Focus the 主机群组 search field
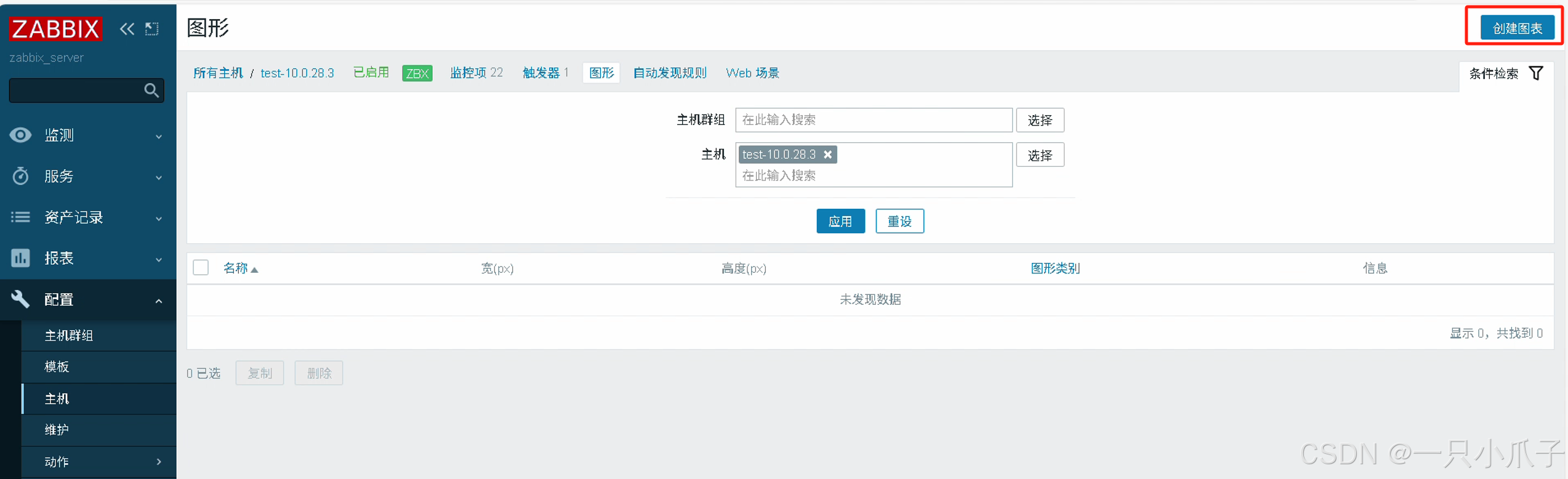The width and height of the screenshot is (1568, 479). 874,120
